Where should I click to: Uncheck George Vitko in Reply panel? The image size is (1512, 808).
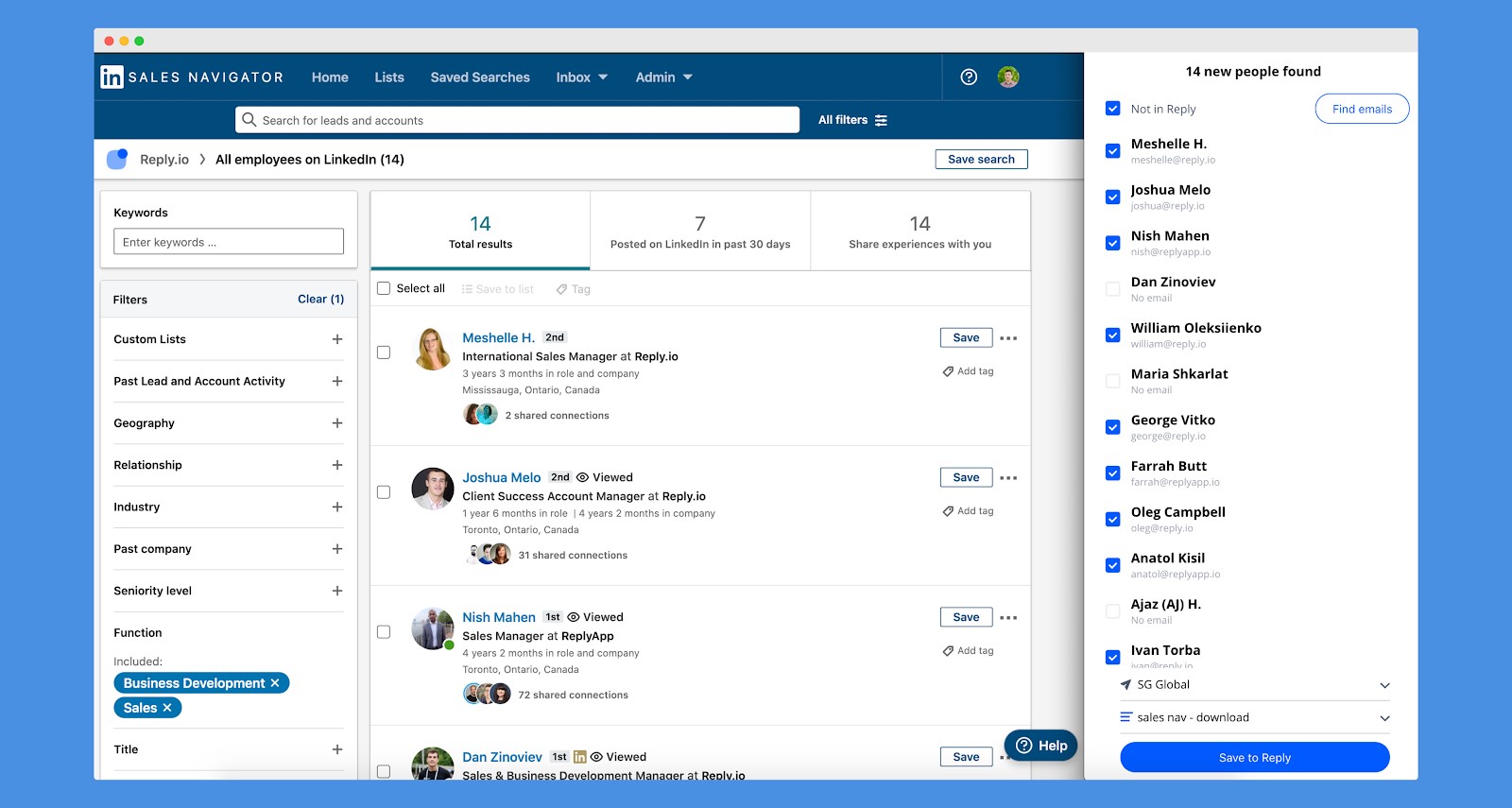(1113, 427)
